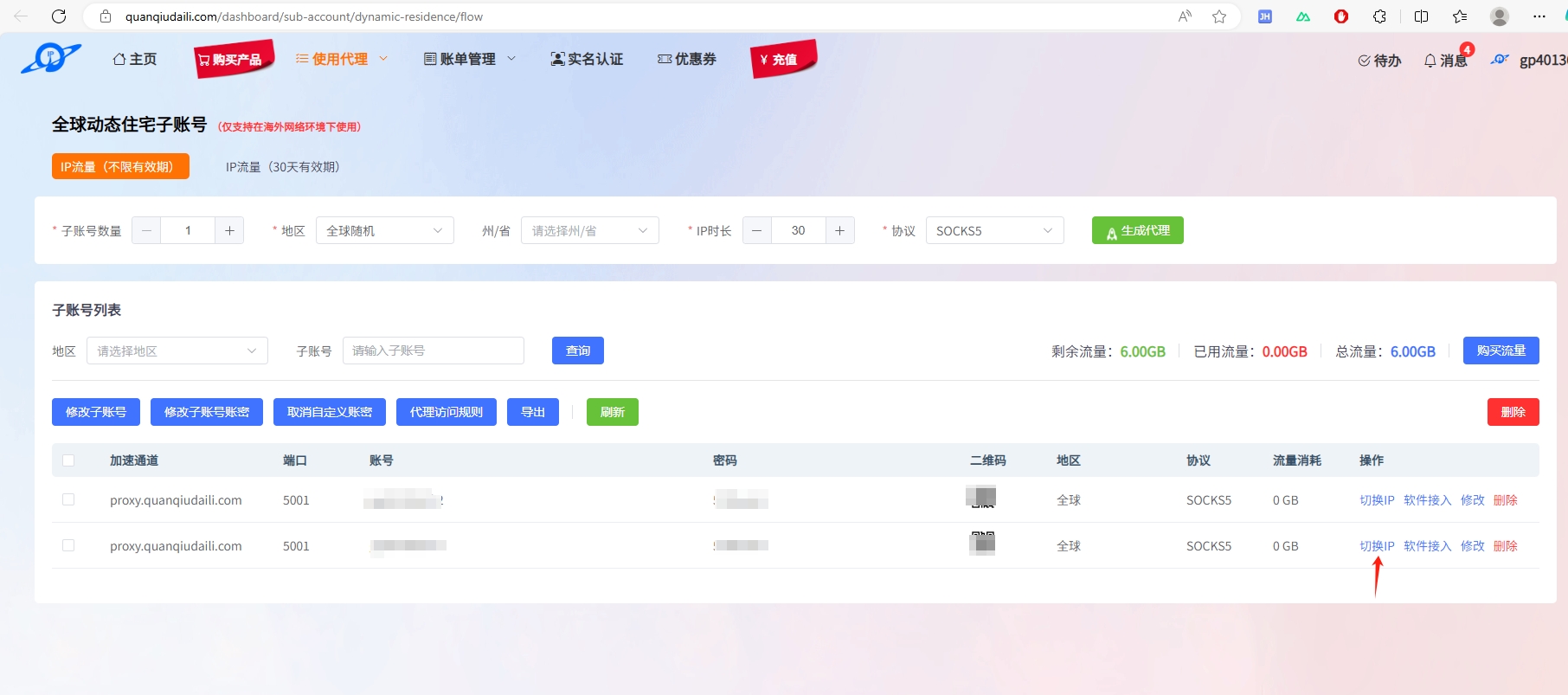Click the 请输入子账号 input field
Image resolution: width=1568 pixels, height=695 pixels.
coord(433,351)
